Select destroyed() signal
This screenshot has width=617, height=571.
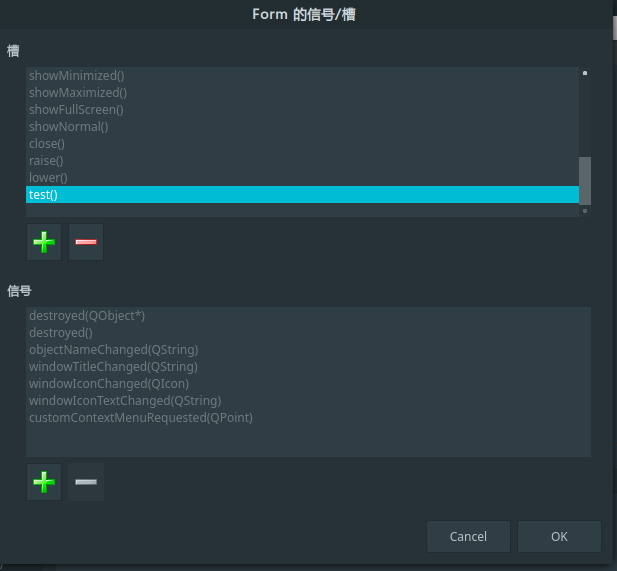308,333
